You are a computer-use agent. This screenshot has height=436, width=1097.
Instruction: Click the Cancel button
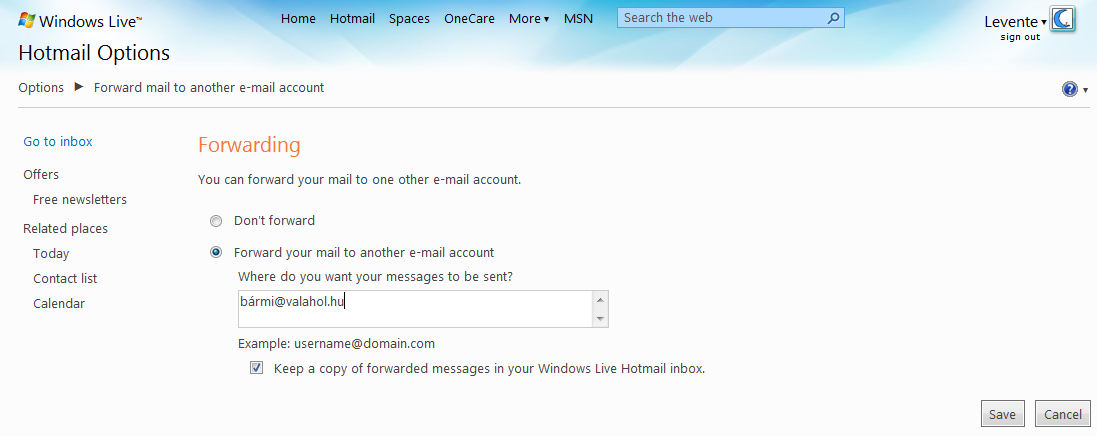pyautogui.click(x=1063, y=414)
